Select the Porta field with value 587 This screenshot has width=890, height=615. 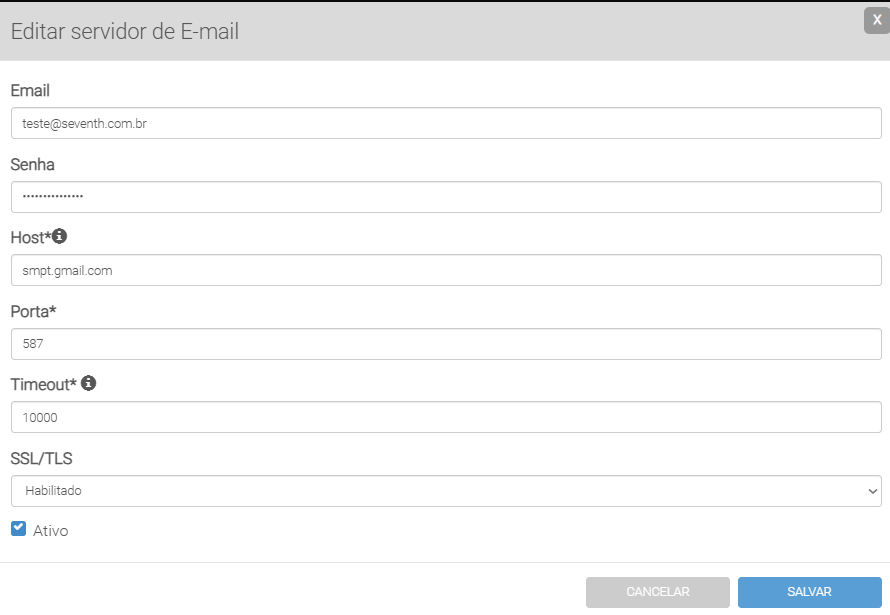point(445,344)
